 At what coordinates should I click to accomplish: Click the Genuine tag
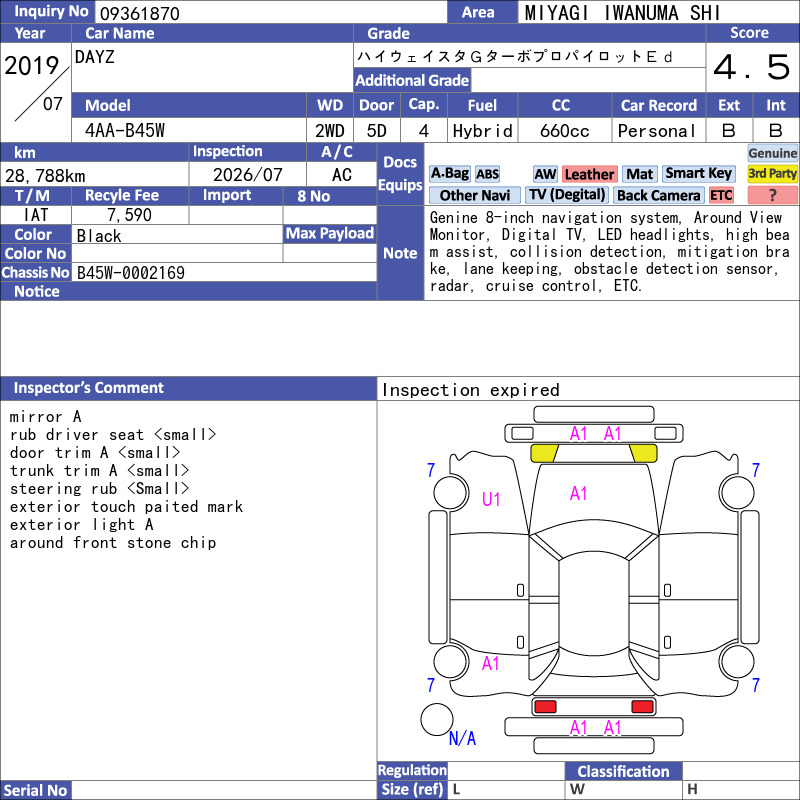pyautogui.click(x=772, y=153)
